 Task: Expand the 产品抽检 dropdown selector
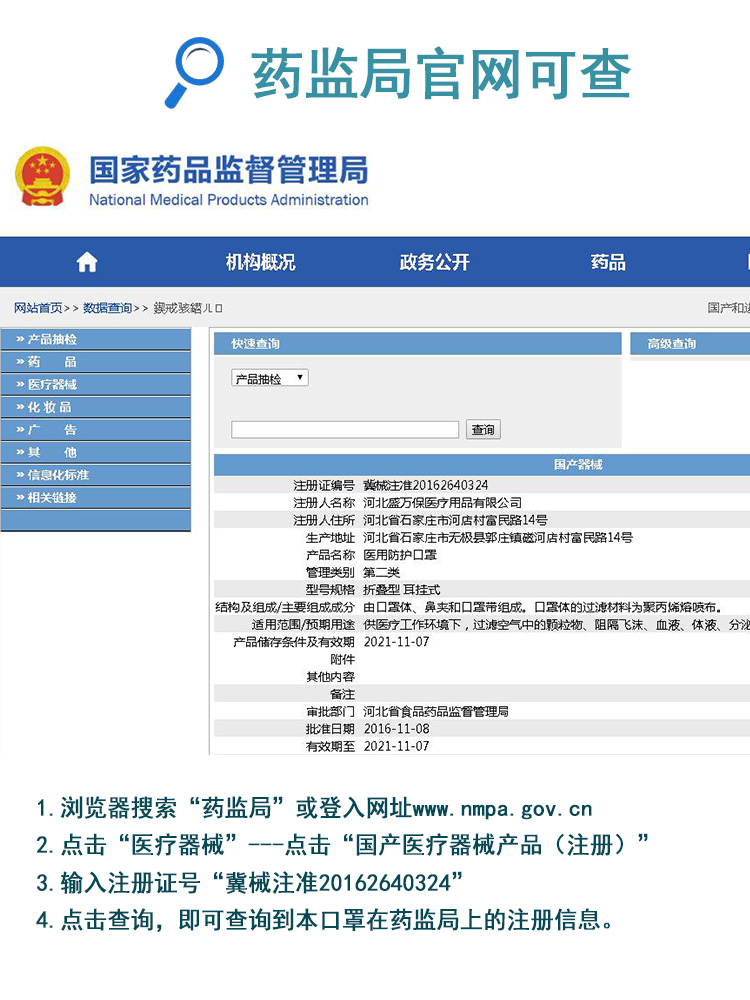(270, 379)
